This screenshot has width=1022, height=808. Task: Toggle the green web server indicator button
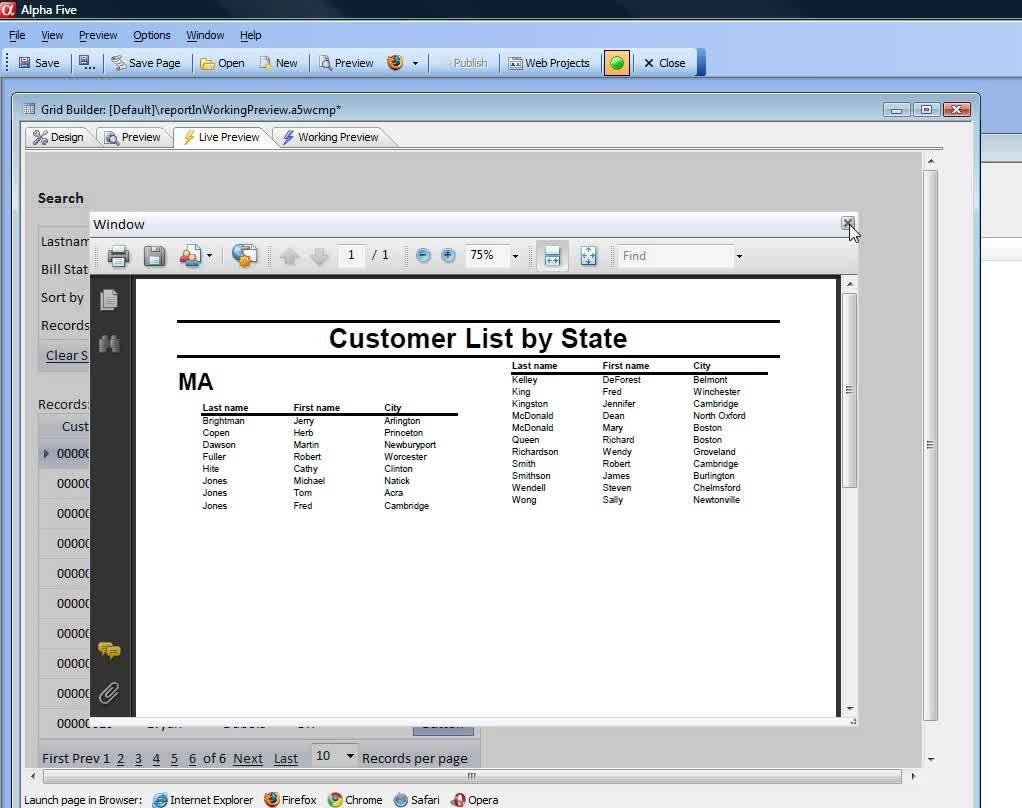[x=617, y=63]
